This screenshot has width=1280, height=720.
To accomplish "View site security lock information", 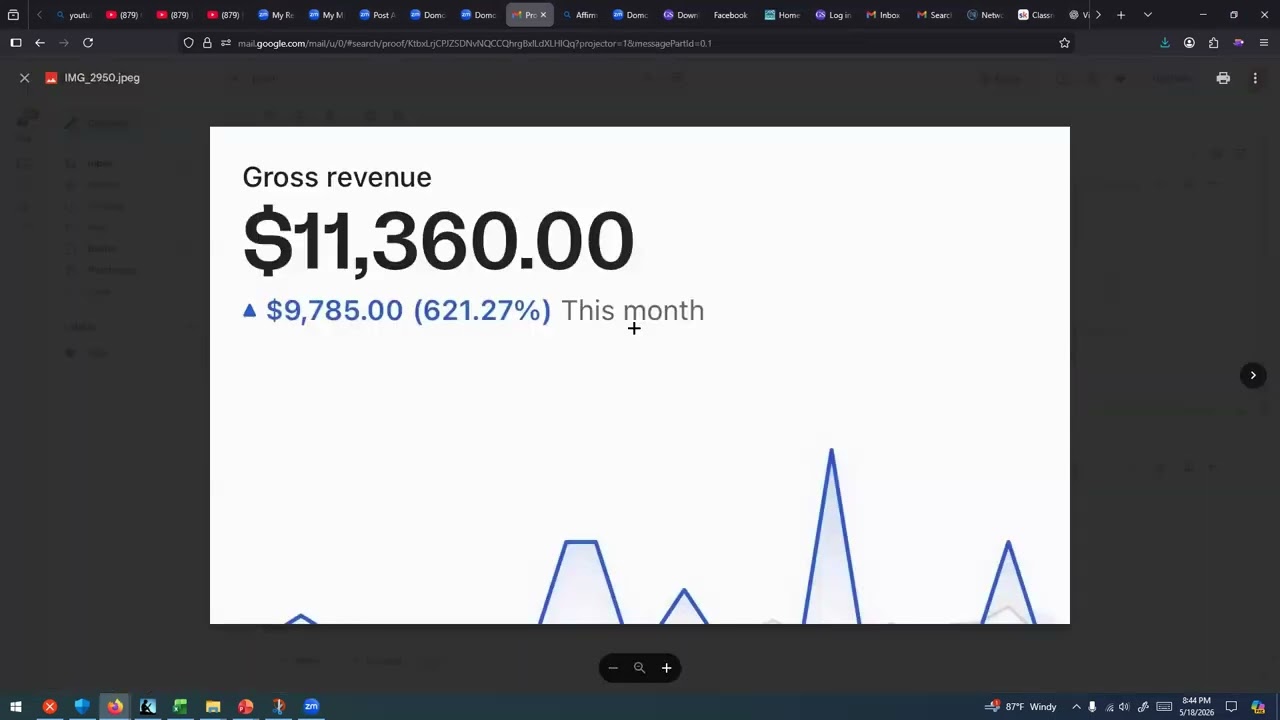I will [x=207, y=43].
